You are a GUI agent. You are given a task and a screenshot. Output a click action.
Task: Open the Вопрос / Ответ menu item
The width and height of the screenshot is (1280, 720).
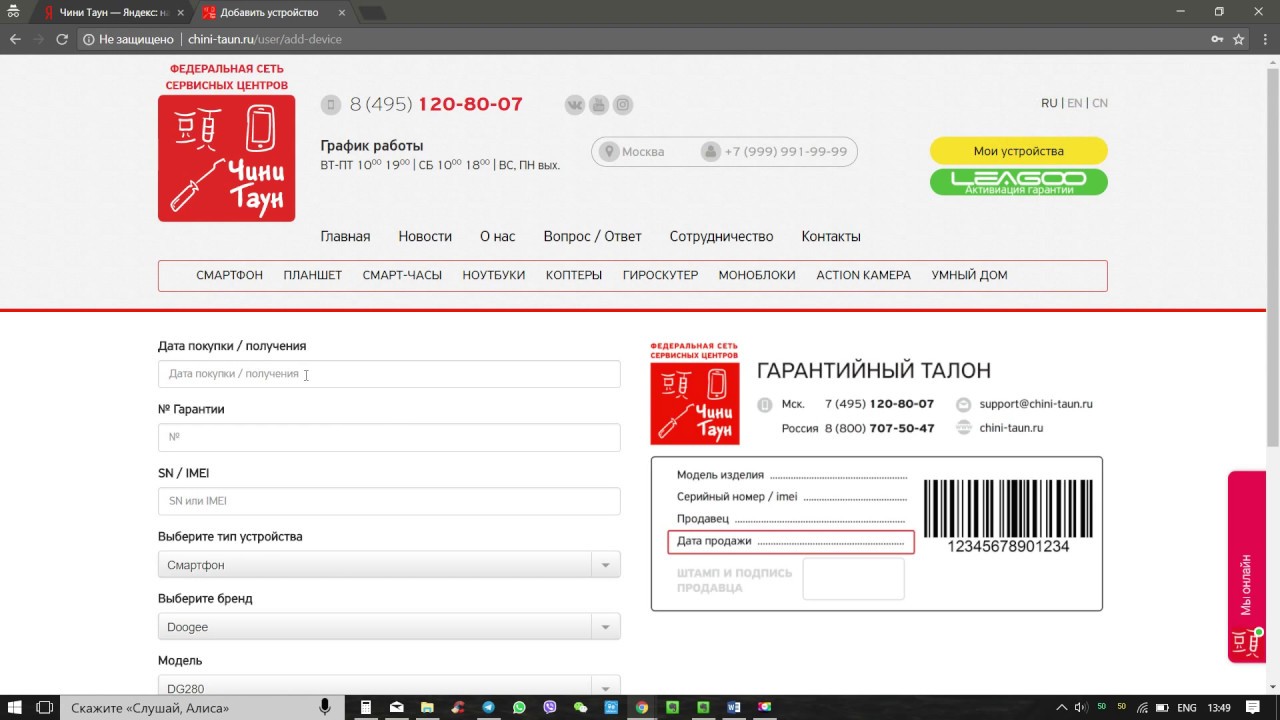(592, 237)
